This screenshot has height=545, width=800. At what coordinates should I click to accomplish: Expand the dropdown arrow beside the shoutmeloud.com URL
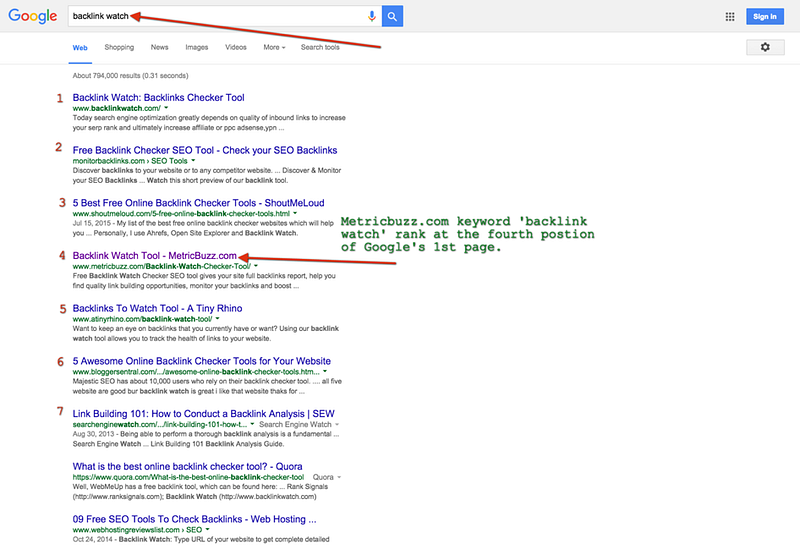[x=295, y=213]
